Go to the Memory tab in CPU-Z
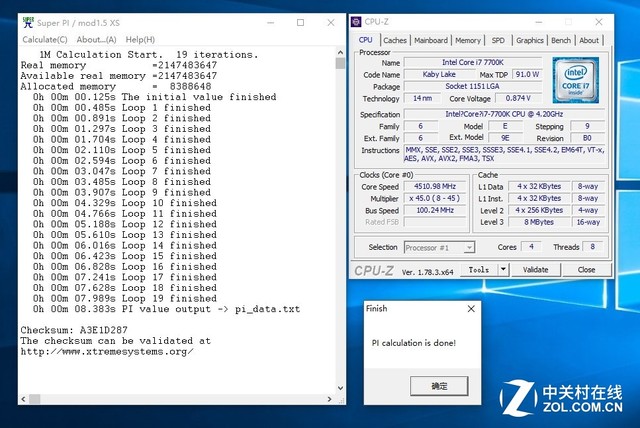Image resolution: width=640 pixels, height=428 pixels. click(468, 40)
